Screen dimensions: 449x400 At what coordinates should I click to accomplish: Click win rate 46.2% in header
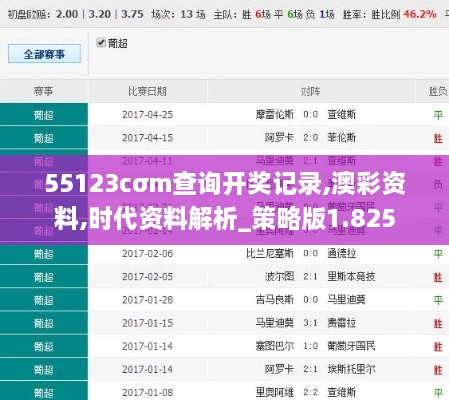click(x=420, y=14)
